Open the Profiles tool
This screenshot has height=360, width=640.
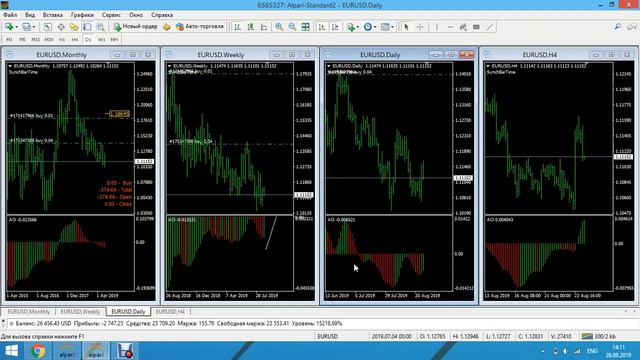point(26,27)
